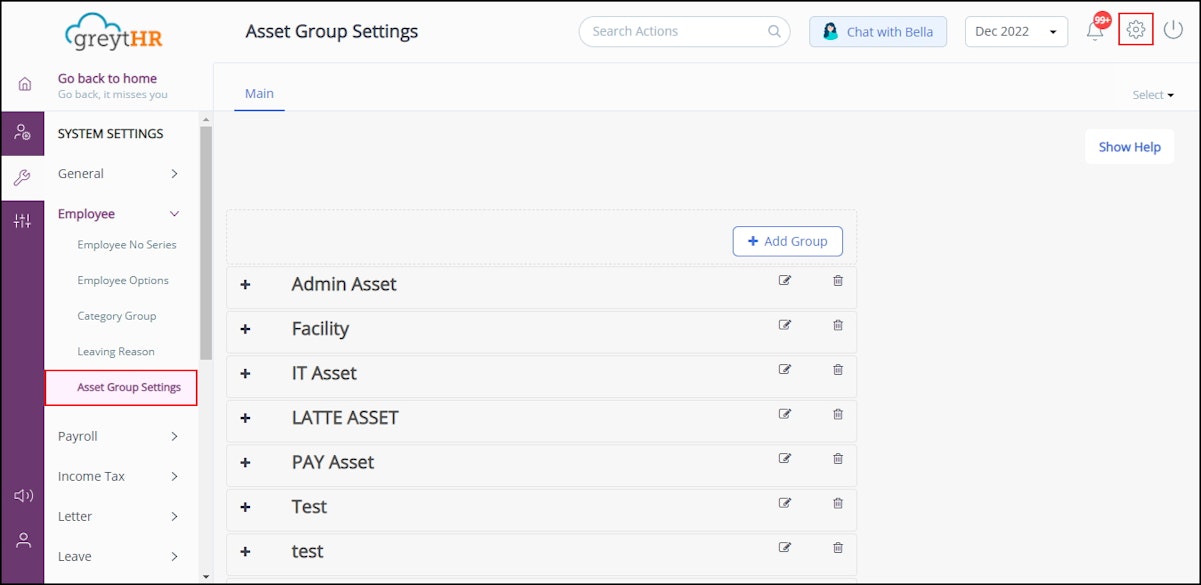Type in the Search Actions field
This screenshot has width=1201, height=585.
pyautogui.click(x=676, y=31)
